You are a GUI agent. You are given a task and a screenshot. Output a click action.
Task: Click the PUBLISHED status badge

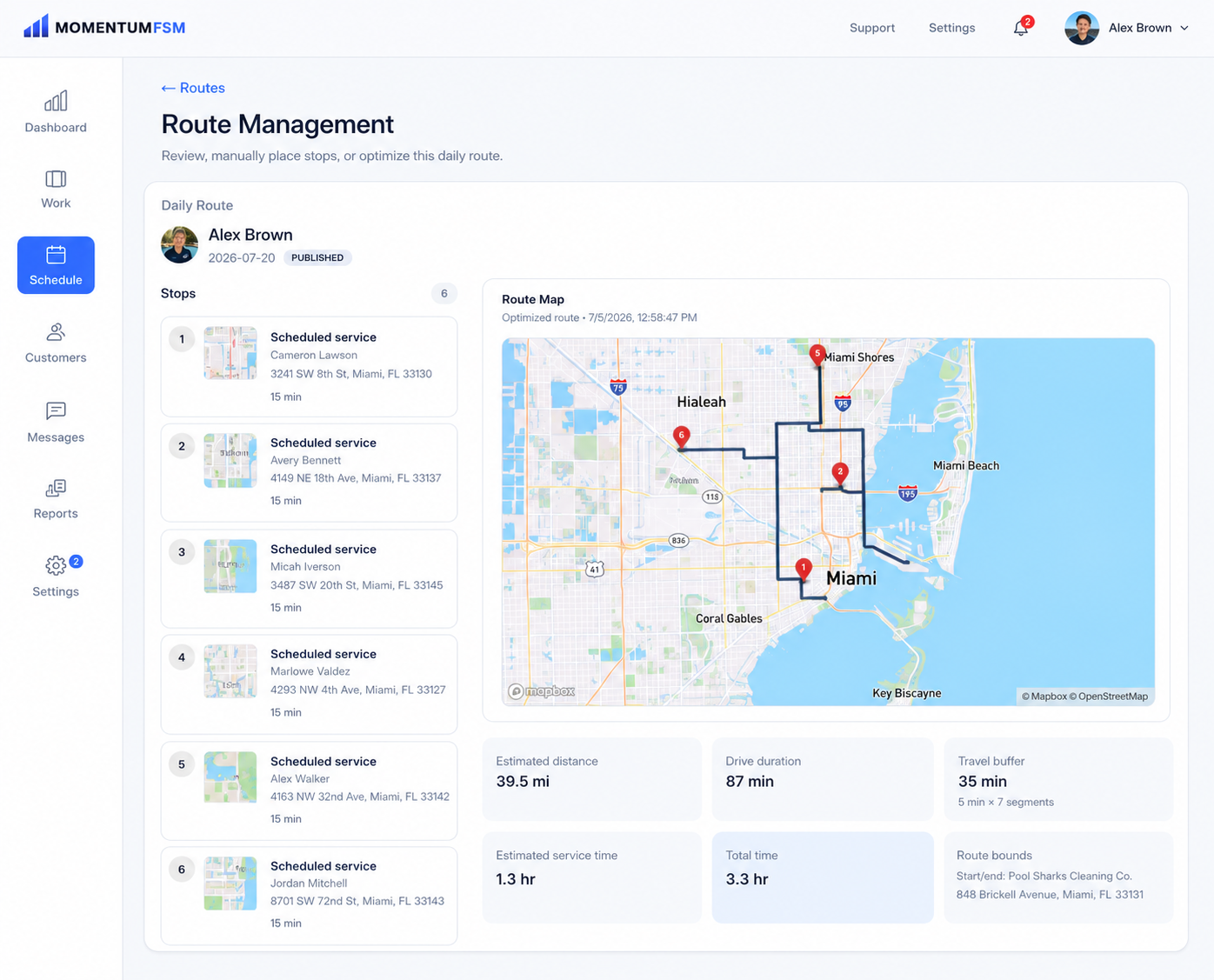coord(317,257)
